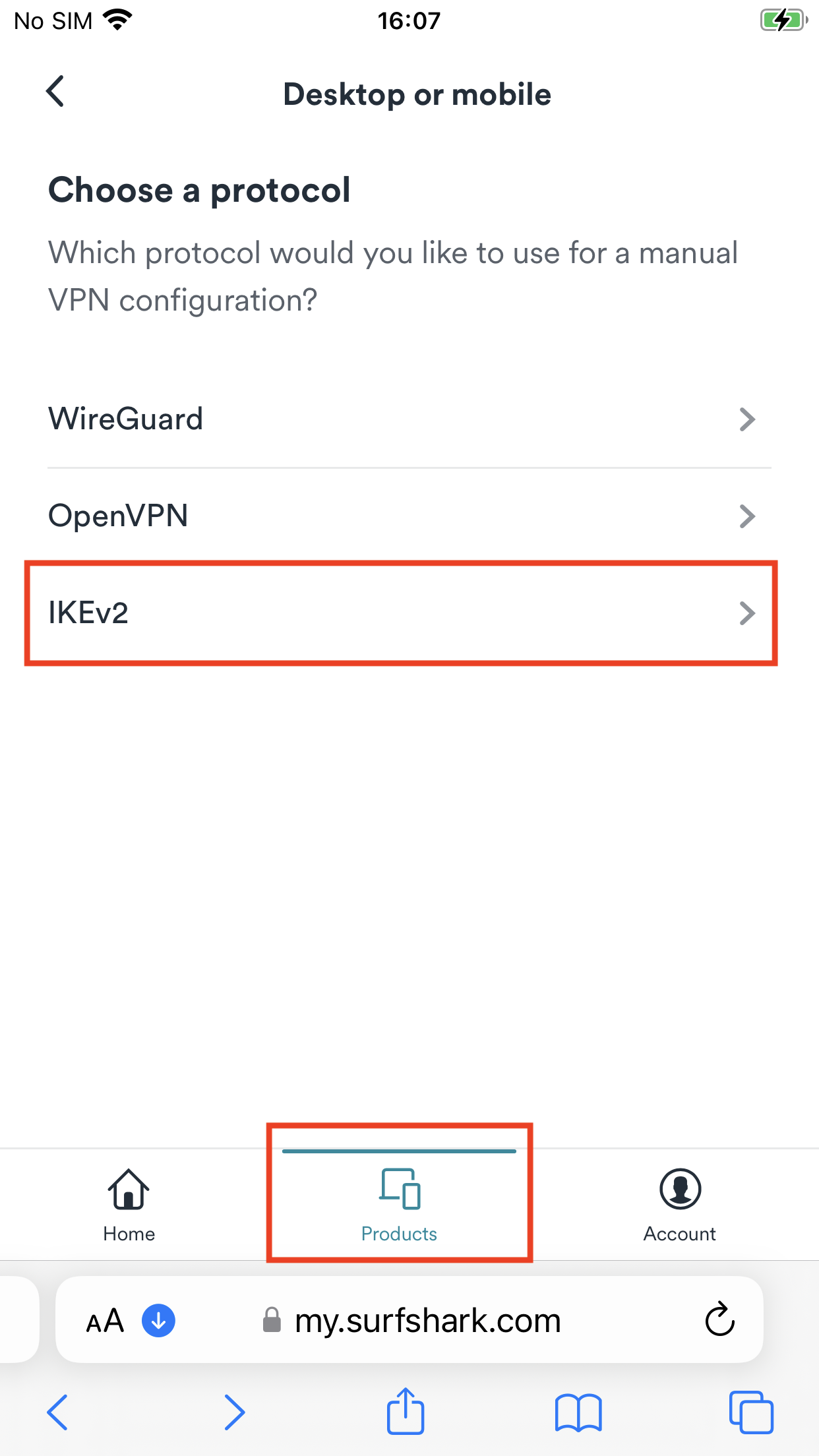
Task: Choose the OpenVPN protocol
Action: pyautogui.click(x=119, y=516)
